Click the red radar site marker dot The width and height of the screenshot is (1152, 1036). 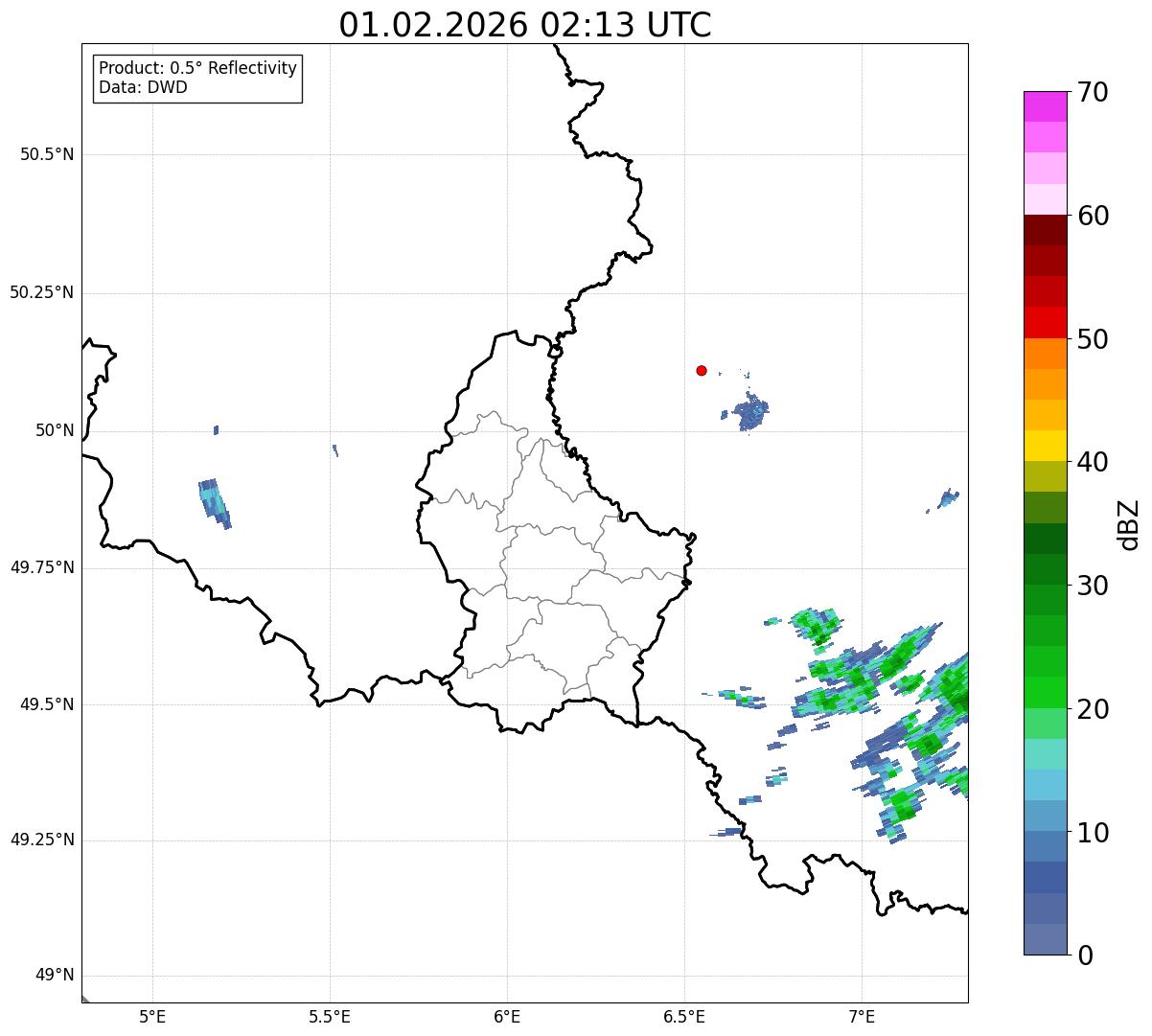coord(702,370)
